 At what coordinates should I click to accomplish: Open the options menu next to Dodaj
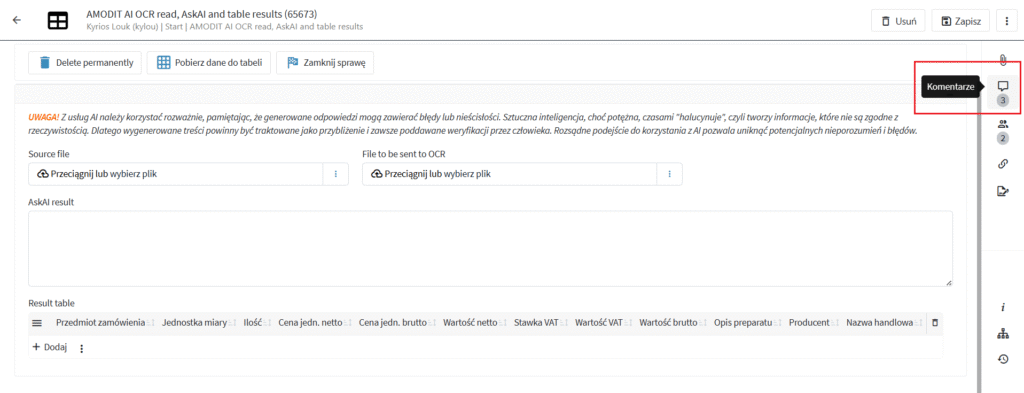click(x=82, y=349)
